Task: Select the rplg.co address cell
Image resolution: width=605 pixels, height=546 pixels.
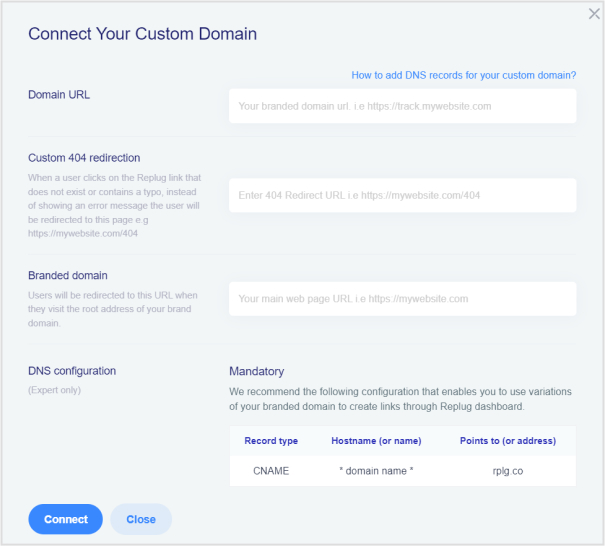Action: pos(508,471)
